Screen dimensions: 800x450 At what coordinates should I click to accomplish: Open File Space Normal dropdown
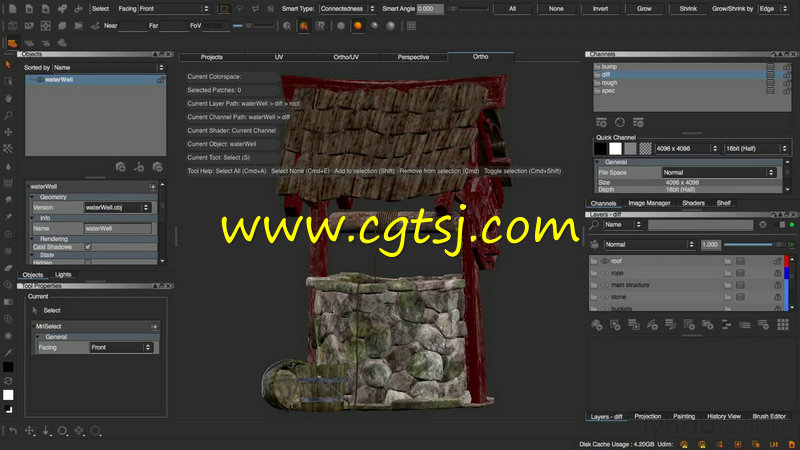719,172
